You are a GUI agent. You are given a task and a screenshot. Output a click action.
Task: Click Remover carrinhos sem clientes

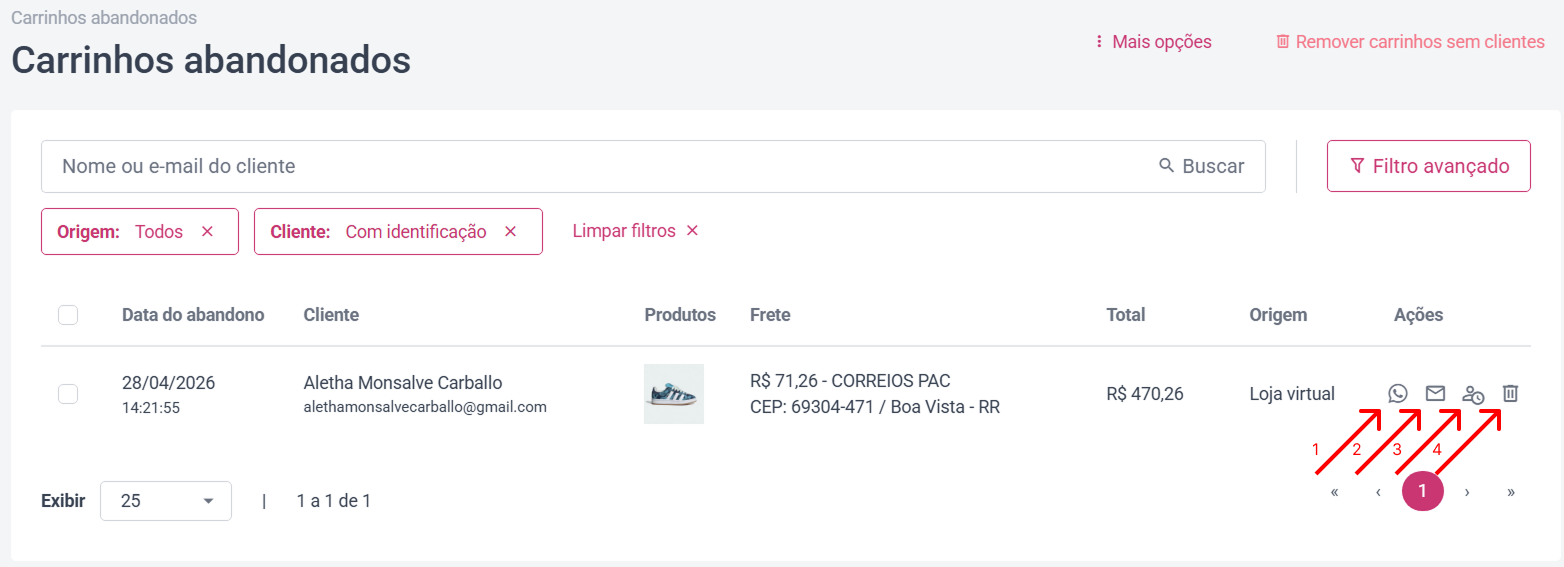(x=1410, y=42)
